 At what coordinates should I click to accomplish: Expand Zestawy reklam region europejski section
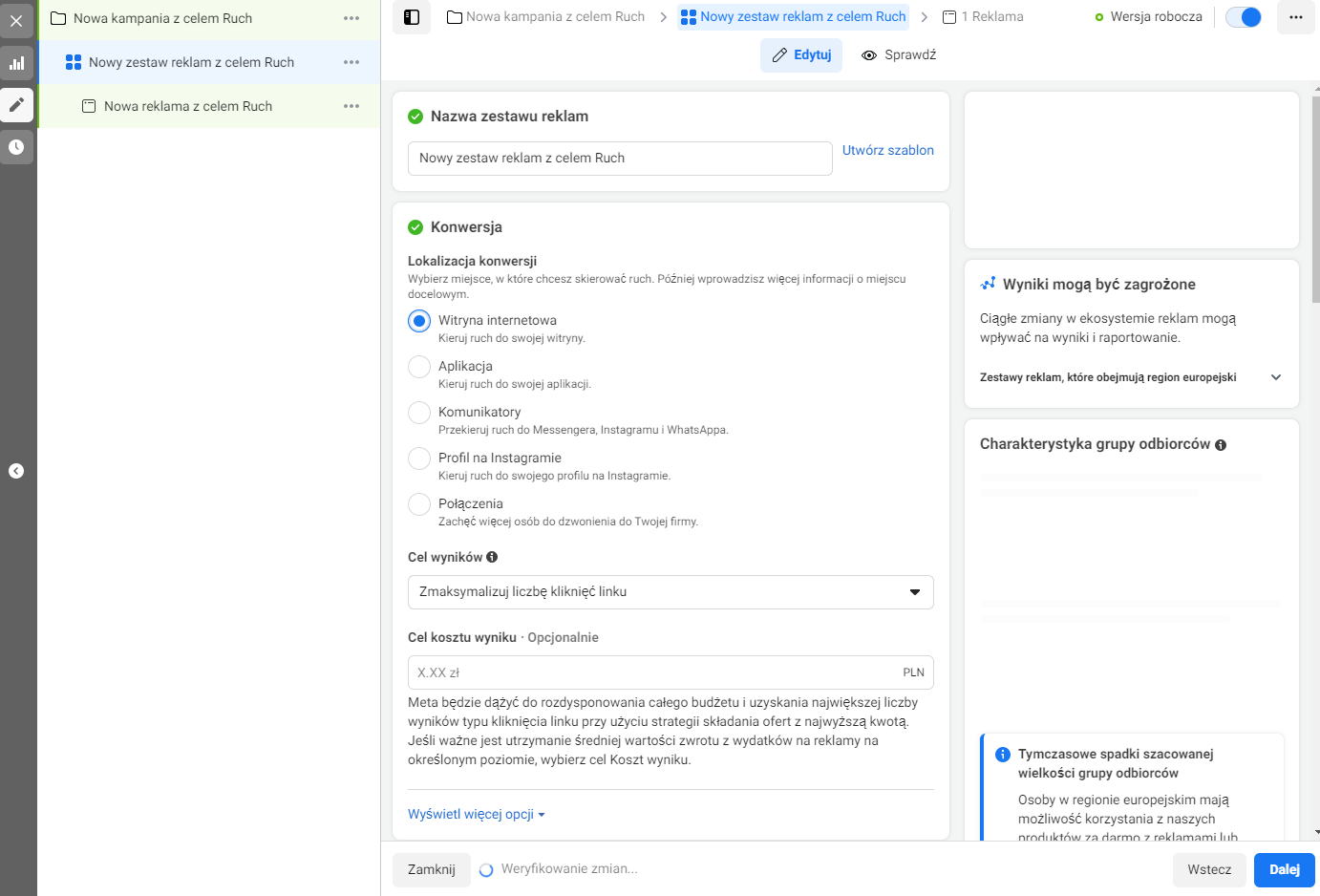click(x=1131, y=377)
